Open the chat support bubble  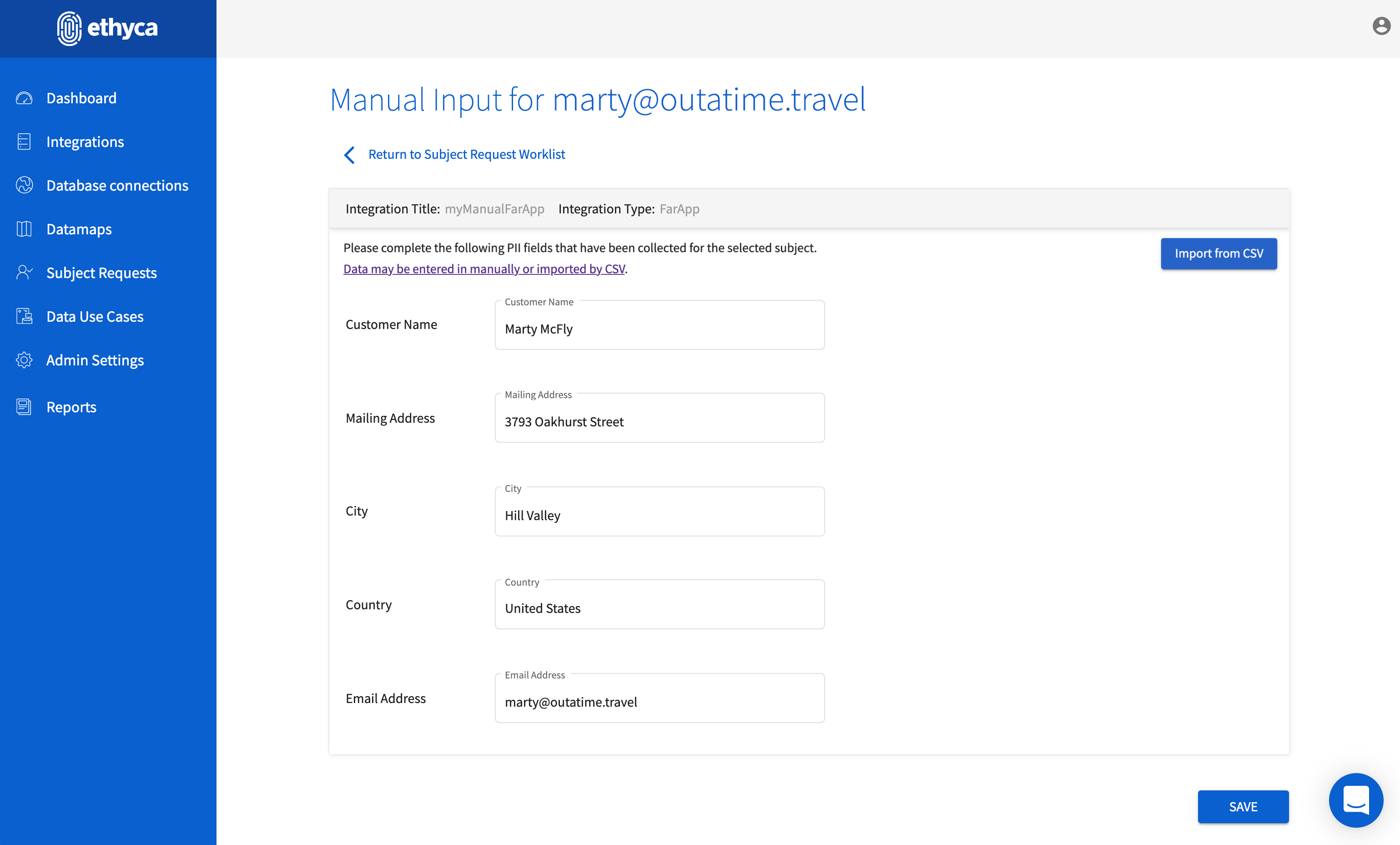click(x=1356, y=800)
